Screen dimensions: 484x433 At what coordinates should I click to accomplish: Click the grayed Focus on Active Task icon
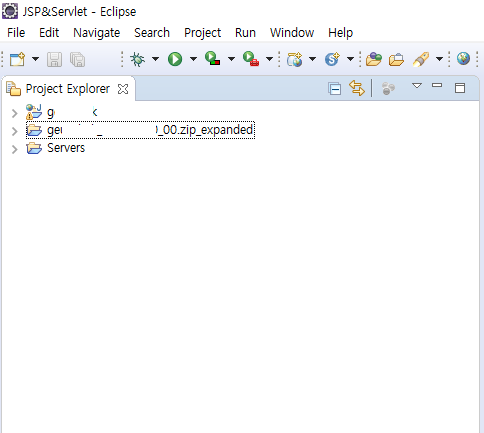388,89
